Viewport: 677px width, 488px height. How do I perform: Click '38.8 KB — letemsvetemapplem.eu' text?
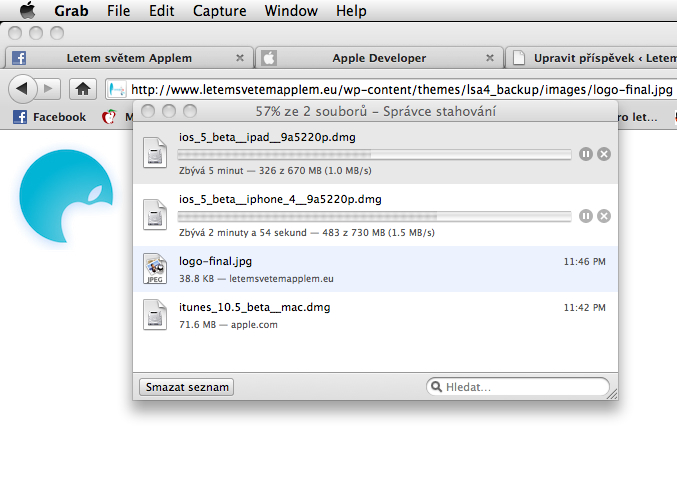coord(256,279)
